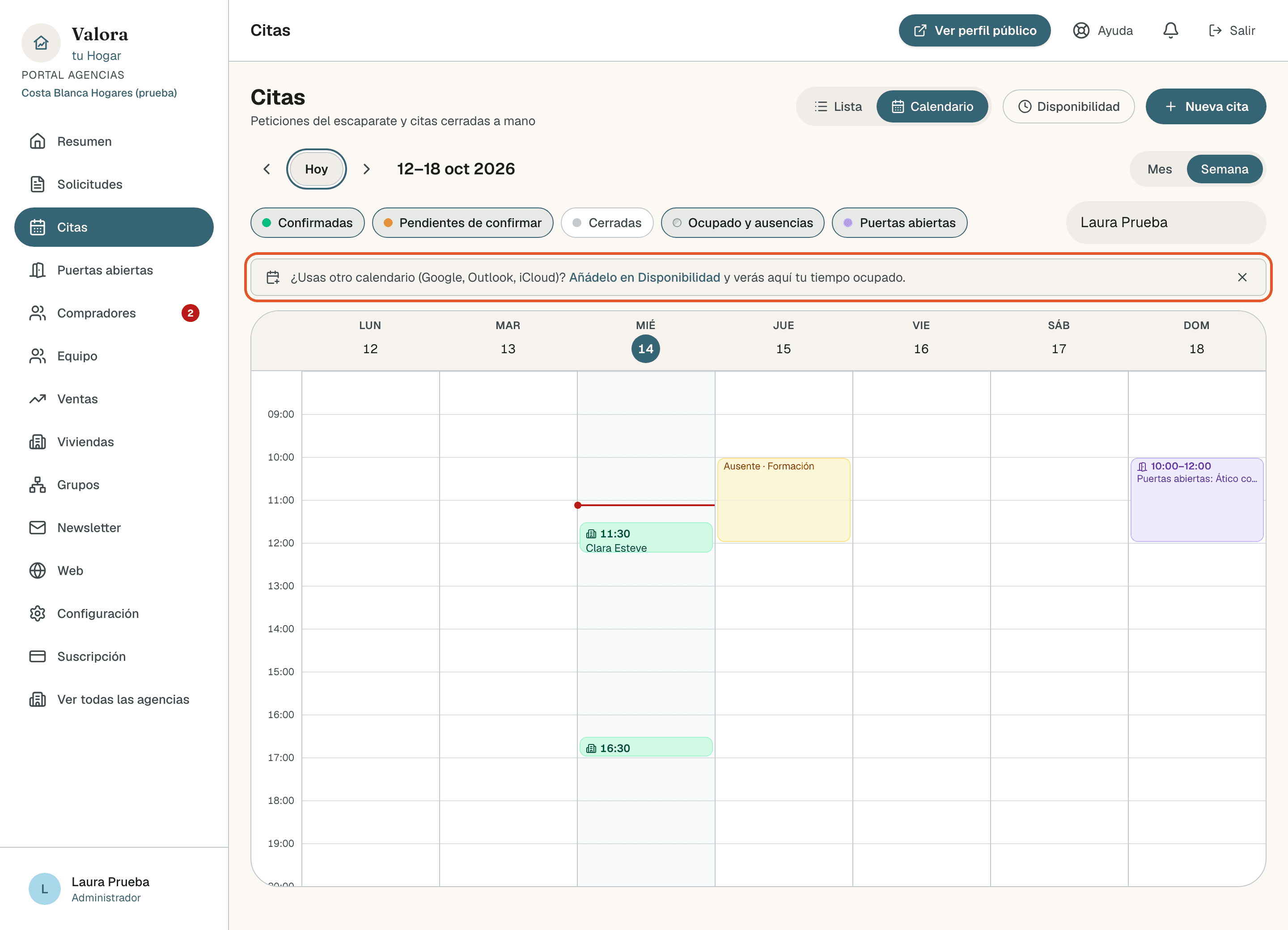Click the Configuración gear icon

coord(38,614)
